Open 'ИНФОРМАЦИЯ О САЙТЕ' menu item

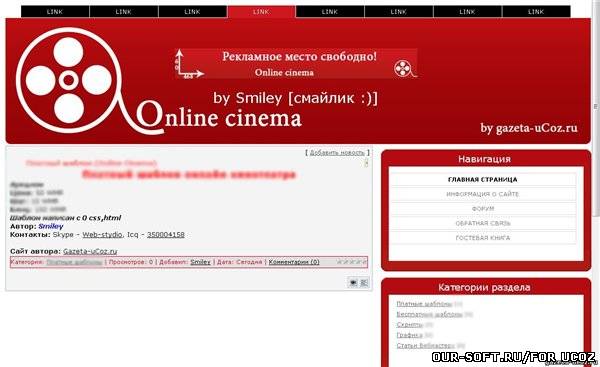(483, 194)
